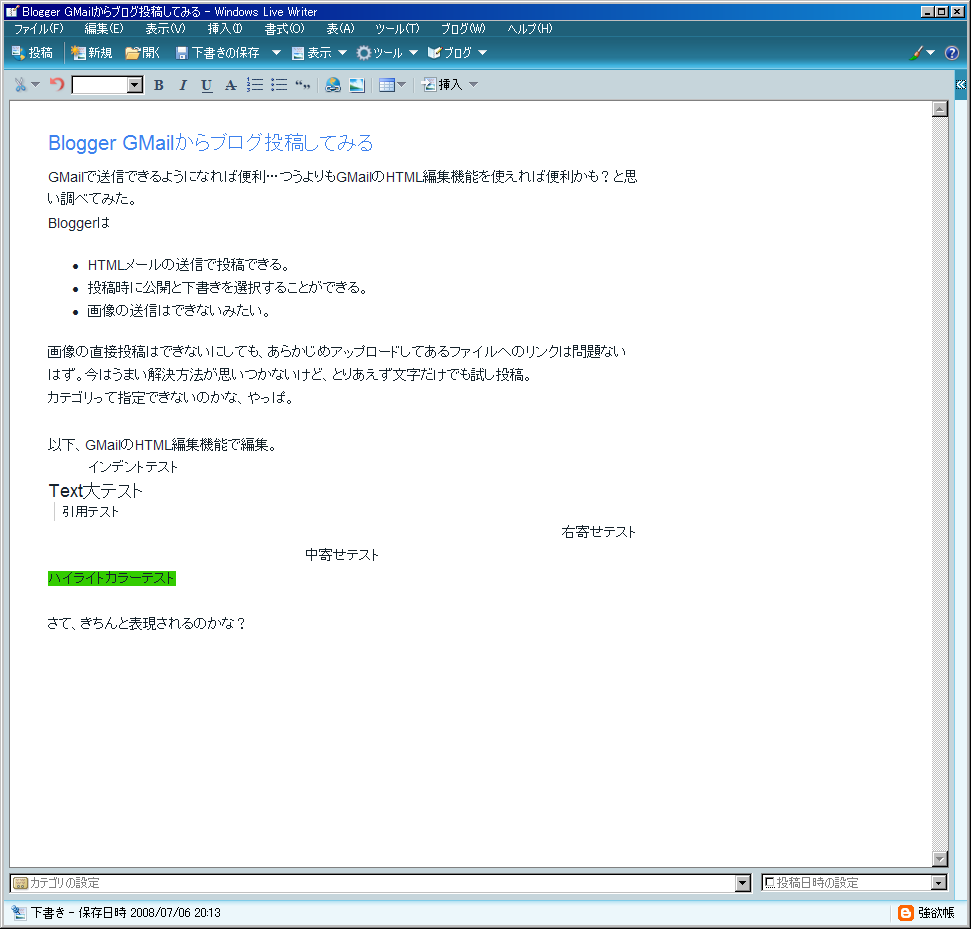This screenshot has height=929, width=971.
Task: Open the ツール(T) menu
Action: (x=397, y=28)
